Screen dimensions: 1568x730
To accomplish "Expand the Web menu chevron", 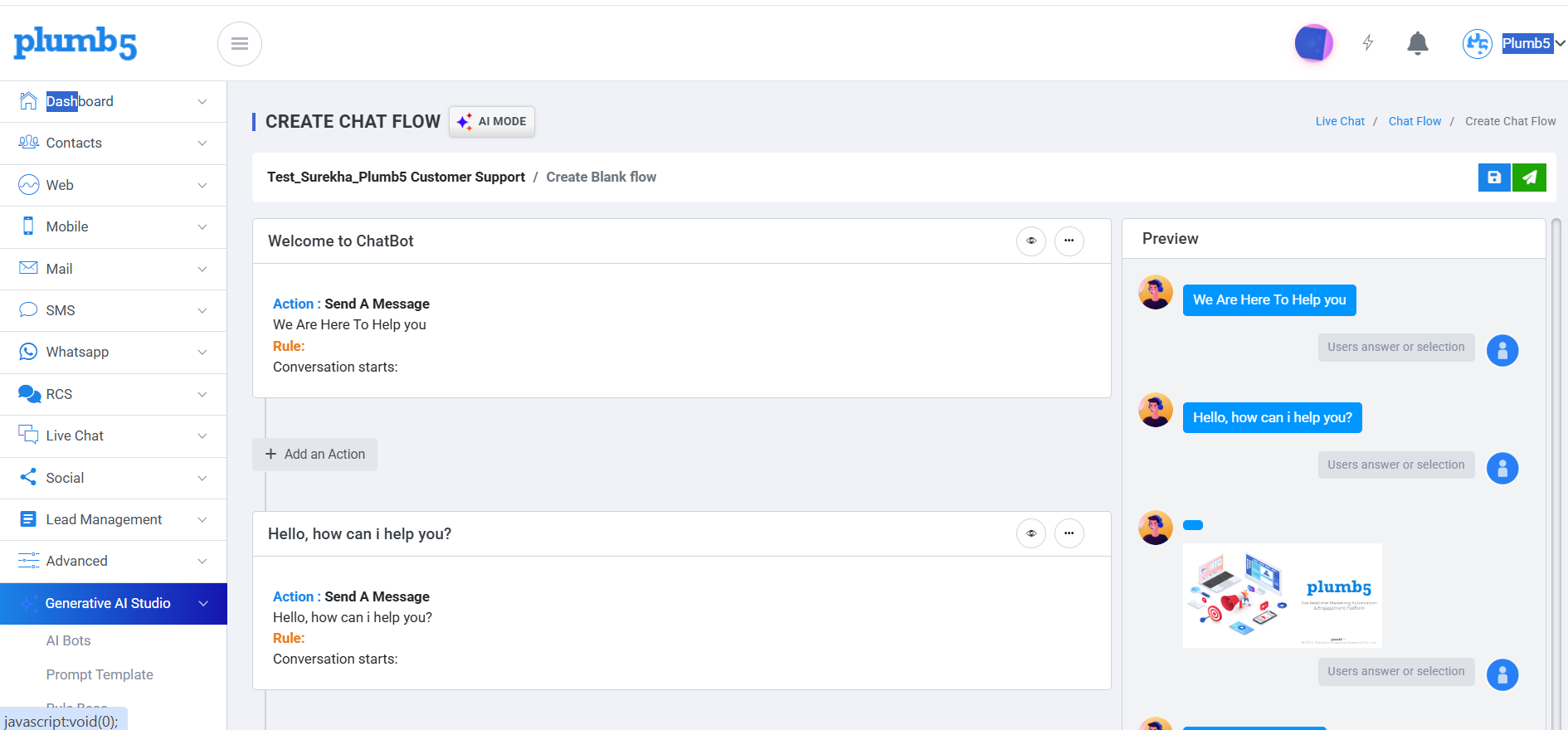I will coord(202,185).
